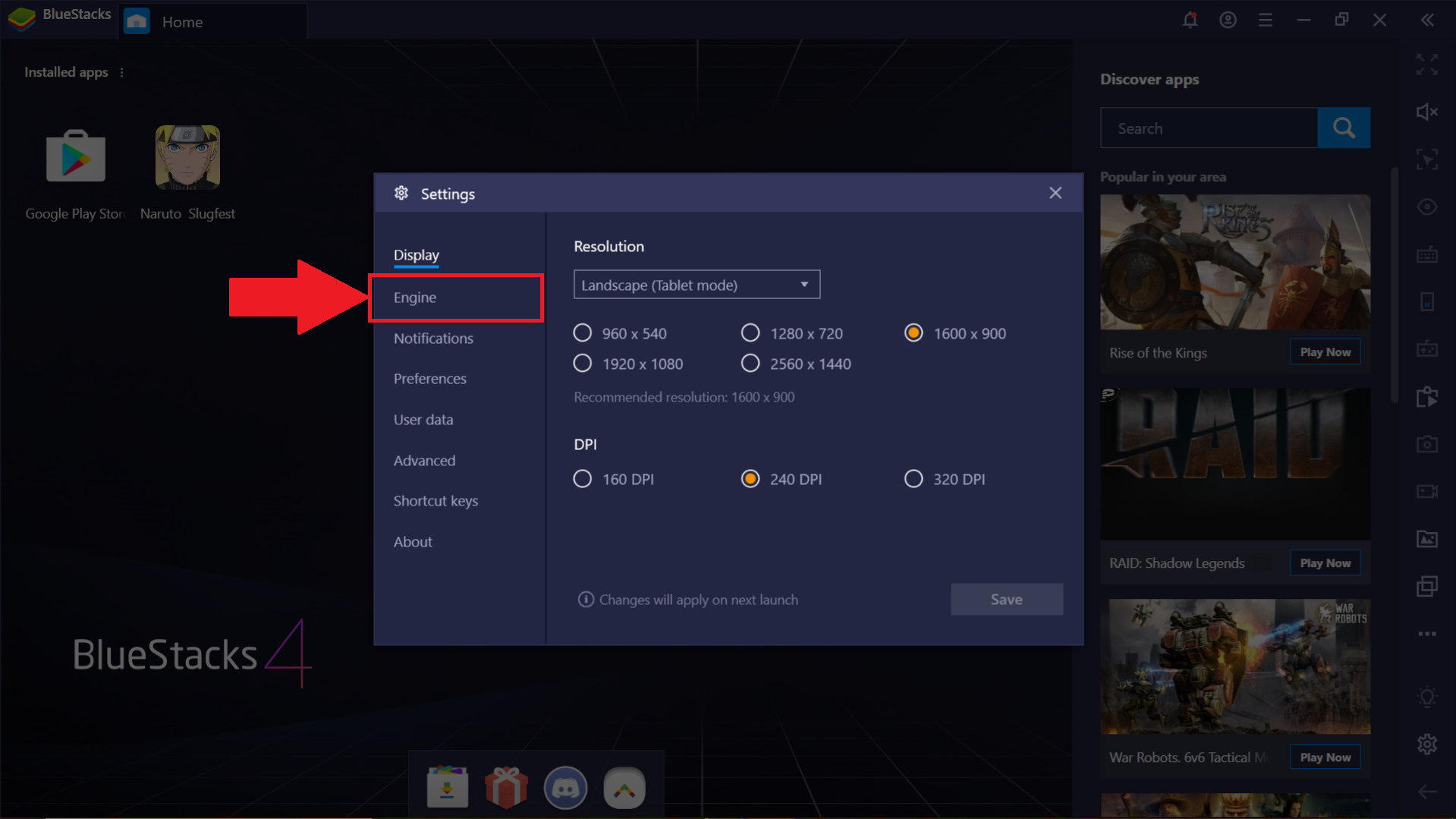Click the search magnifier button
1456x819 pixels.
click(x=1344, y=128)
